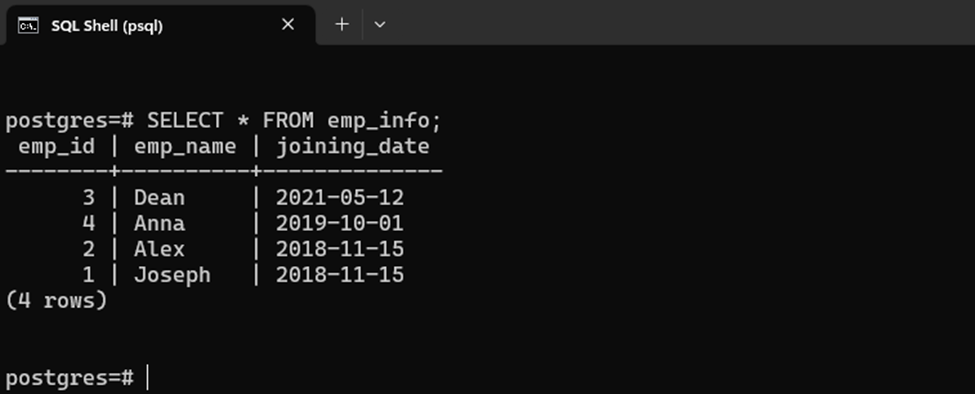Viewport: 975px width, 394px height.
Task: Click the name Dean in results
Action: click(159, 198)
